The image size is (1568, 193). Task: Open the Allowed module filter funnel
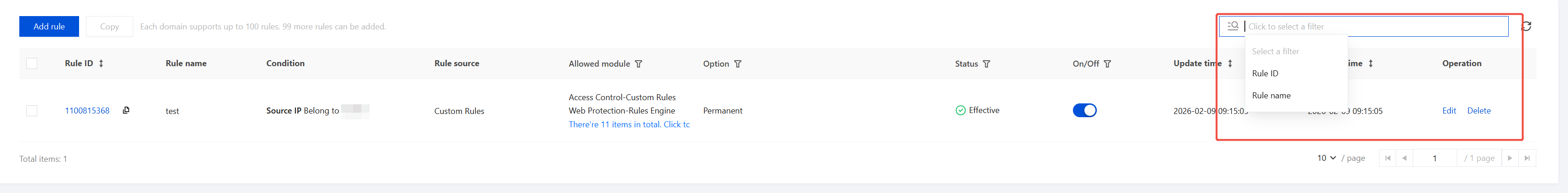pos(639,64)
